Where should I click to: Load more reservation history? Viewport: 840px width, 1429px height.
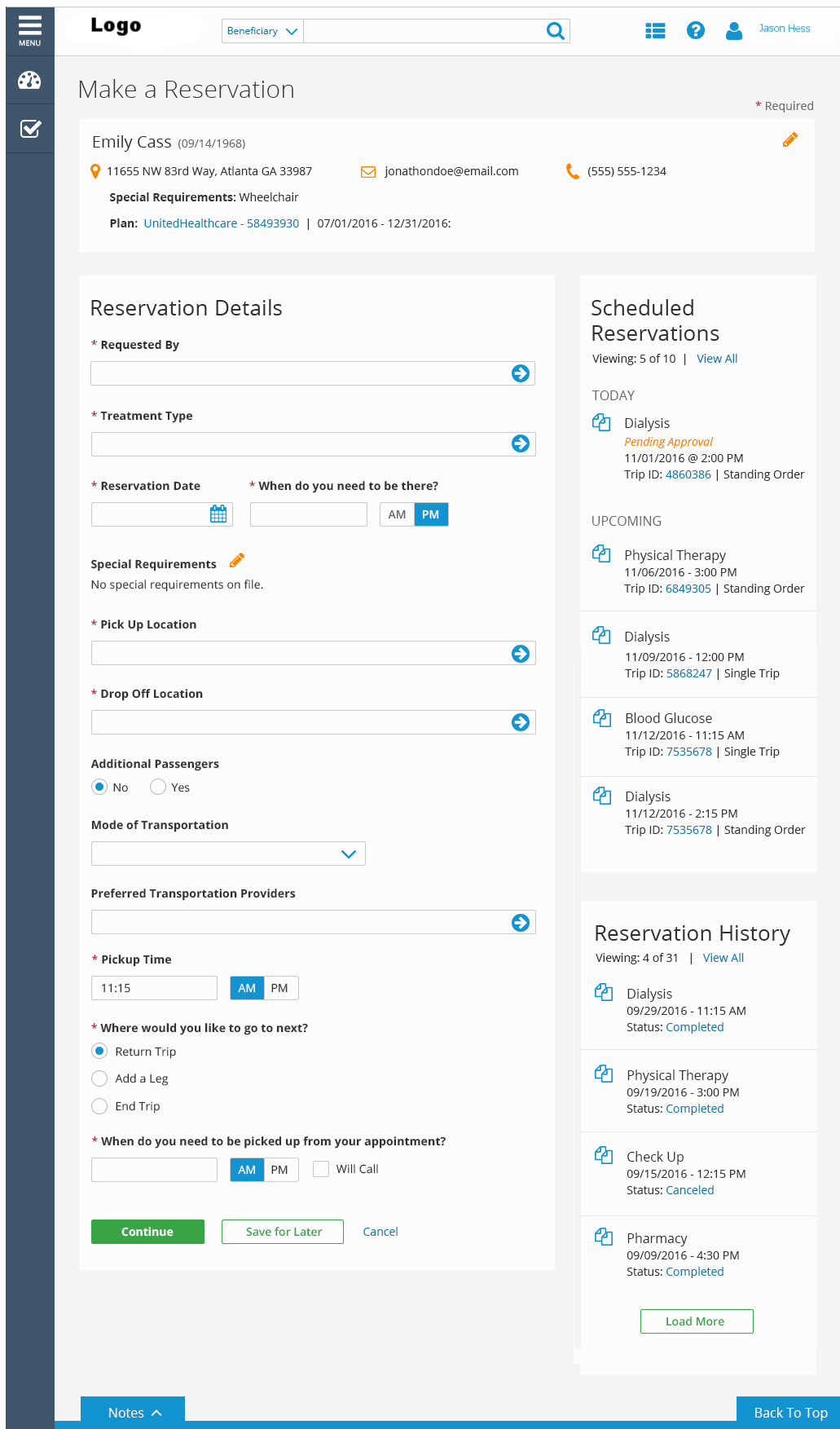coord(697,1321)
